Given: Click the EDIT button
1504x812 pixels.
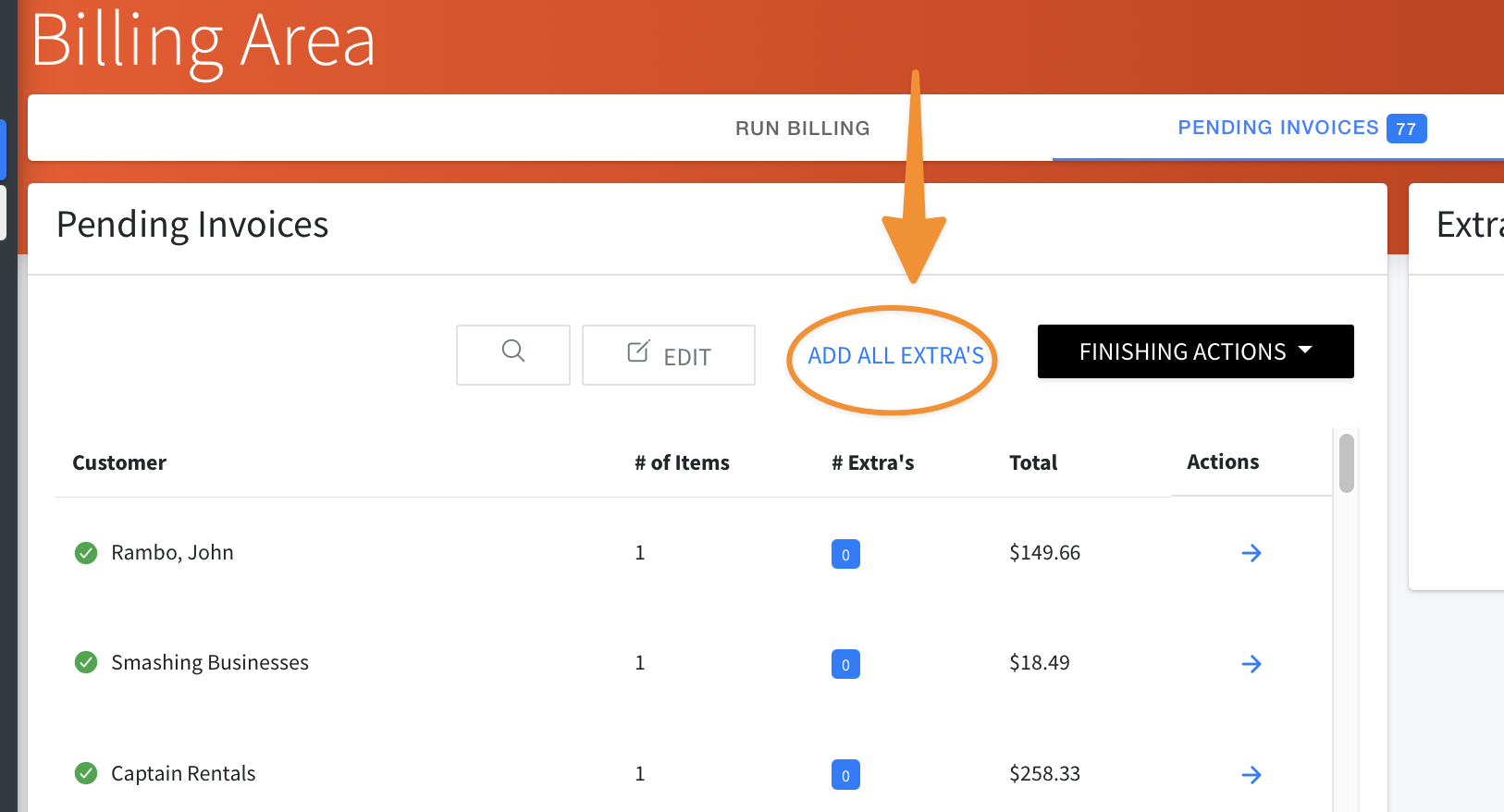Looking at the screenshot, I should point(669,355).
